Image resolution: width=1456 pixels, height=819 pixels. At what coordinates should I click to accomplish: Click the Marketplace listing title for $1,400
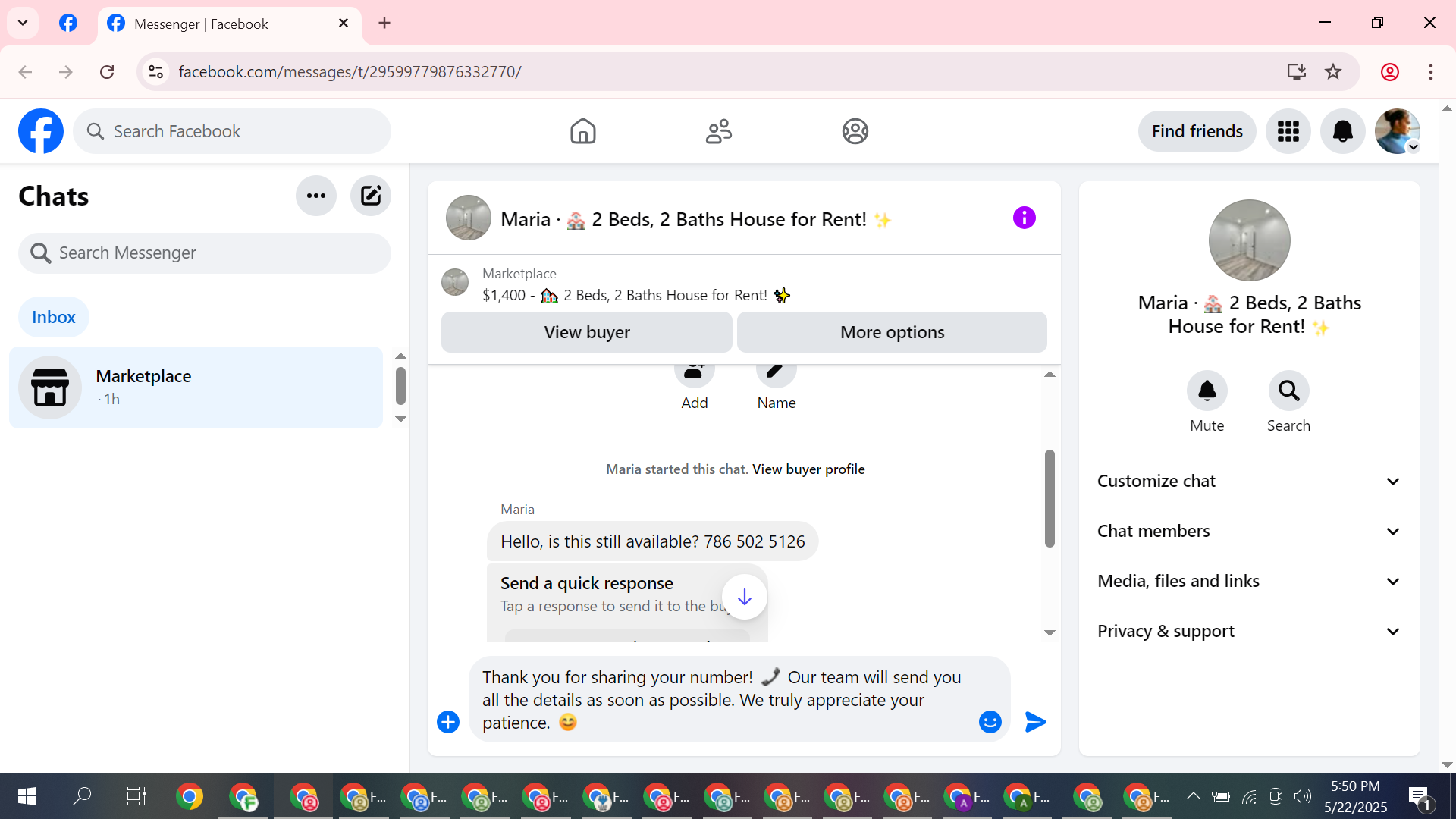[636, 295]
